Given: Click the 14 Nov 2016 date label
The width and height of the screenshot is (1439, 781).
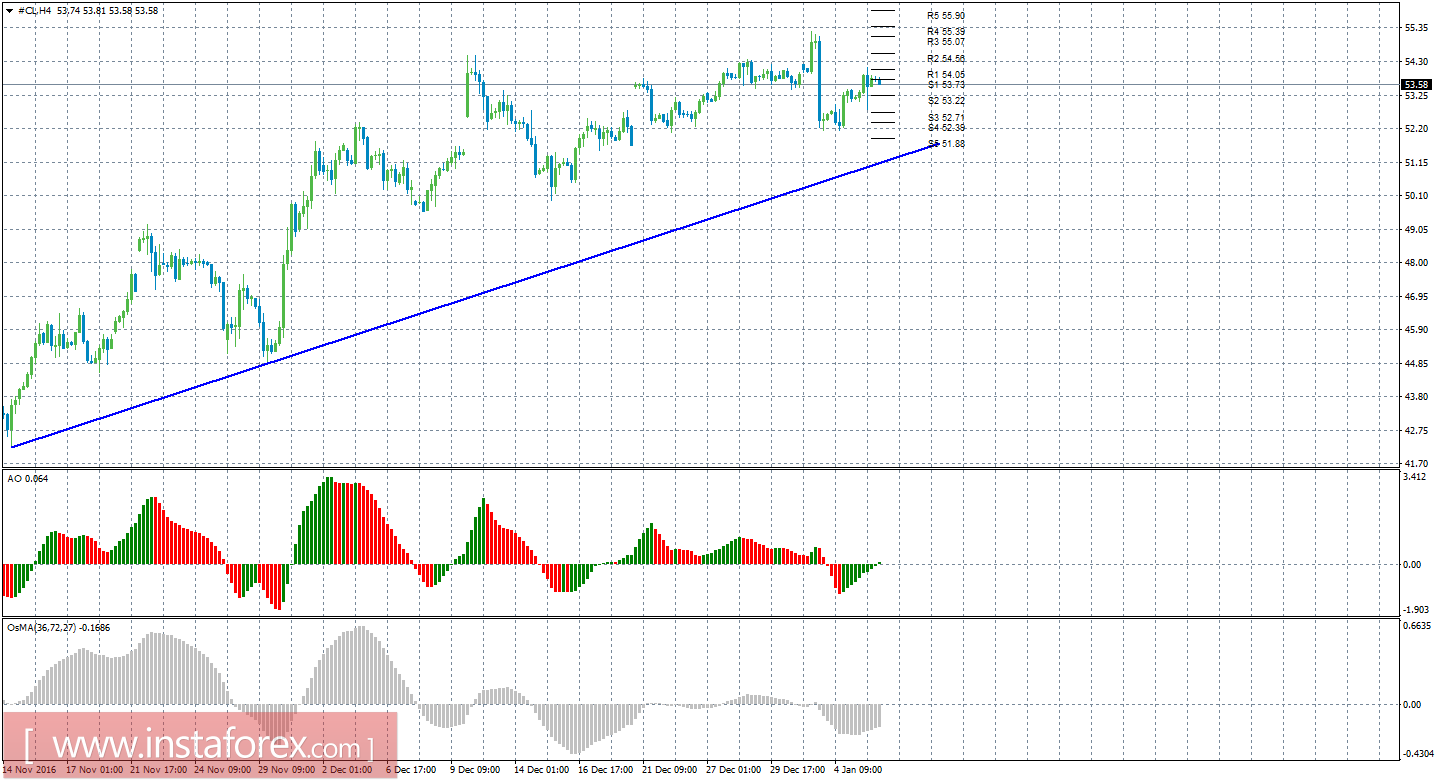Looking at the screenshot, I should click(x=29, y=770).
